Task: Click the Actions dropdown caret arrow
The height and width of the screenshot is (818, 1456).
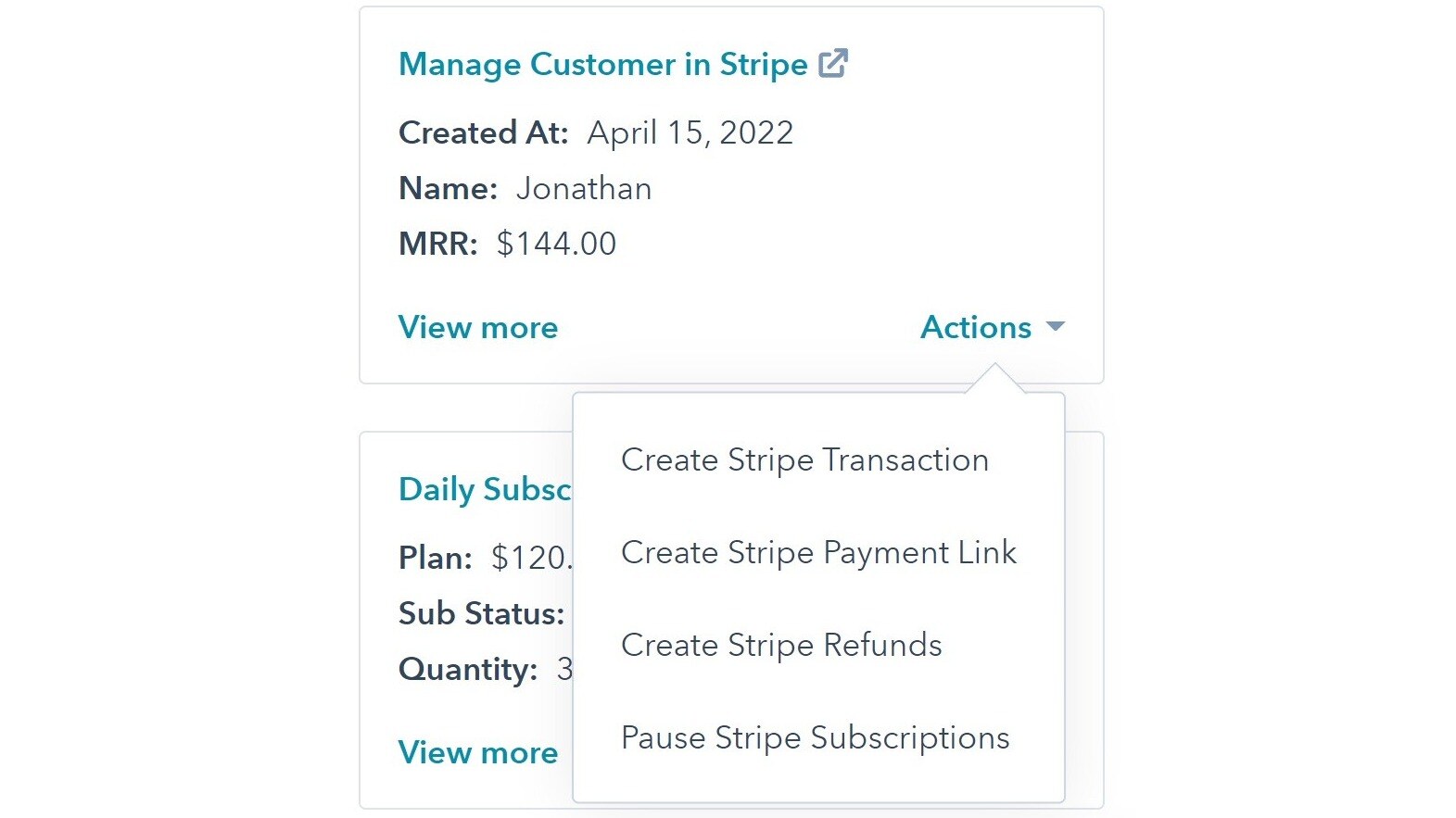Action: click(1055, 327)
